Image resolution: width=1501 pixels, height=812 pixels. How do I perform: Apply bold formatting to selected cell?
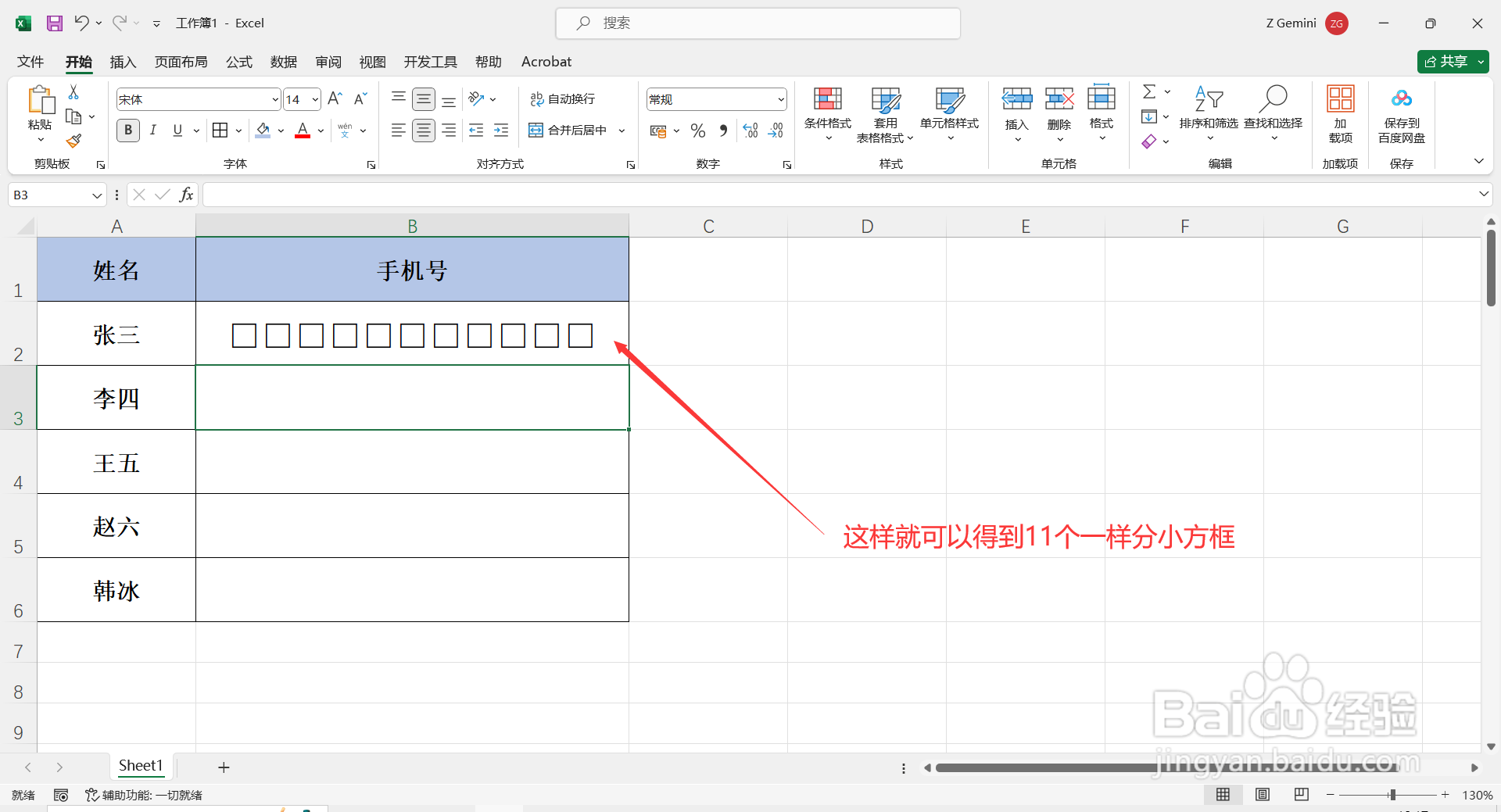pos(127,130)
